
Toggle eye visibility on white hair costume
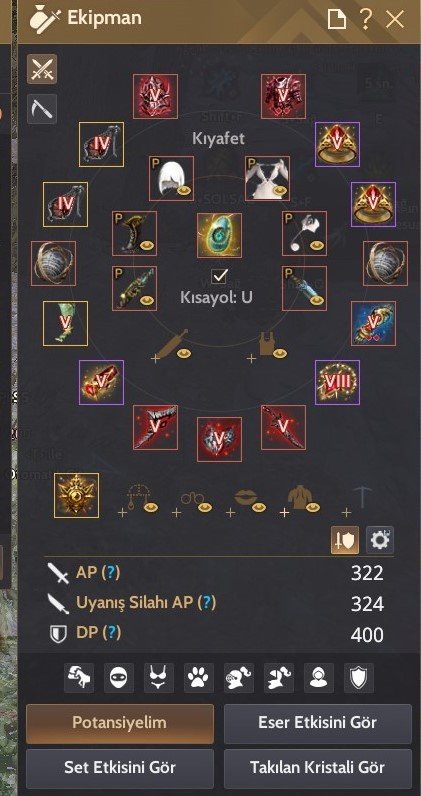[184, 191]
